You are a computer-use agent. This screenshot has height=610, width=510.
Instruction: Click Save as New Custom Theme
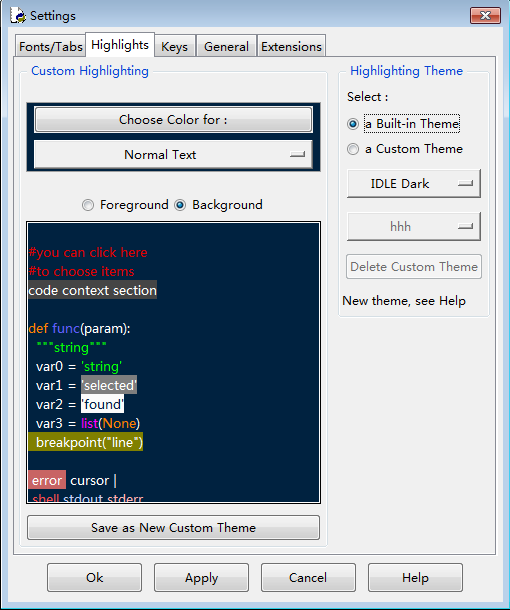coord(174,528)
